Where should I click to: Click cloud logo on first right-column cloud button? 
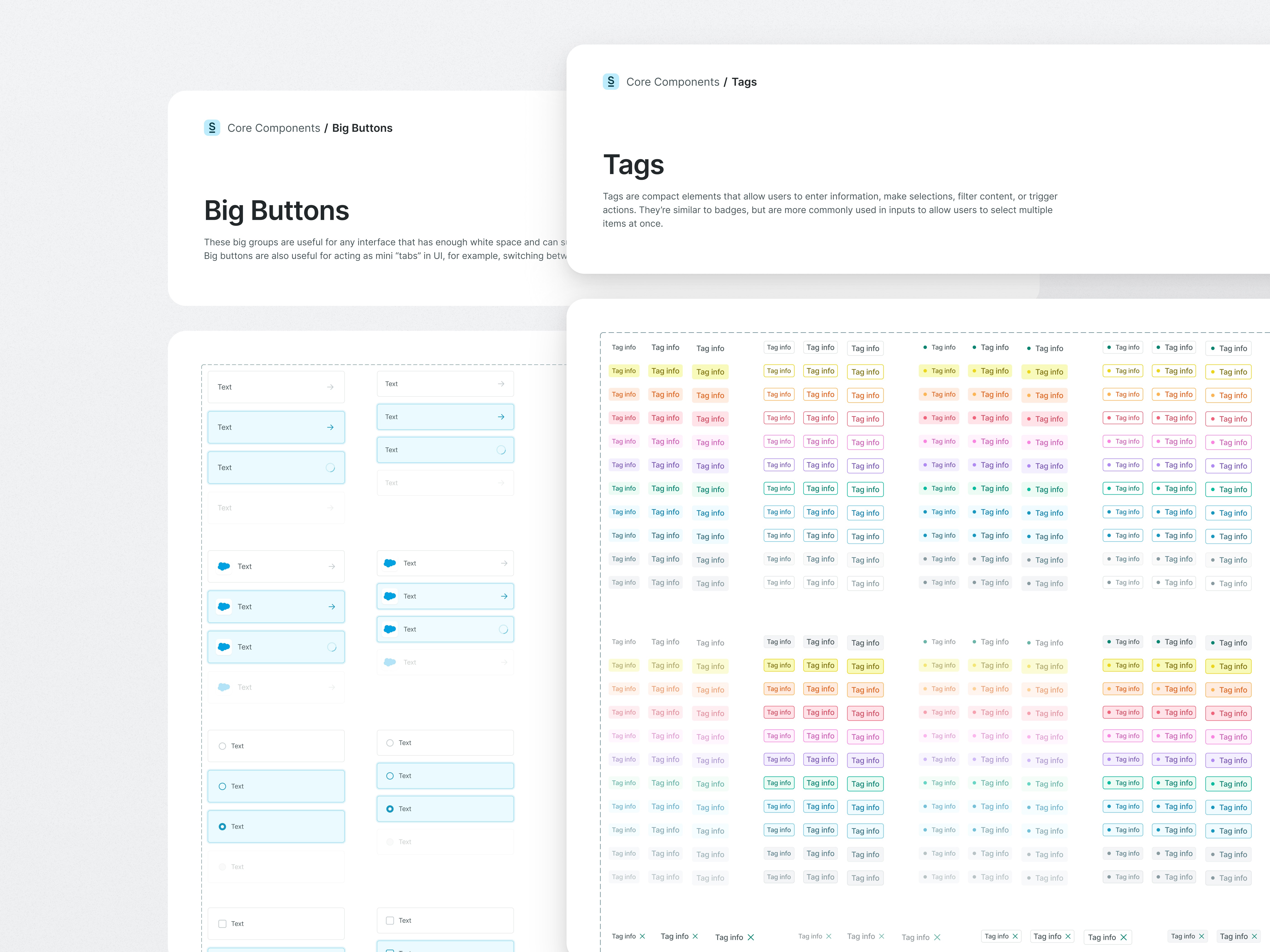(390, 563)
